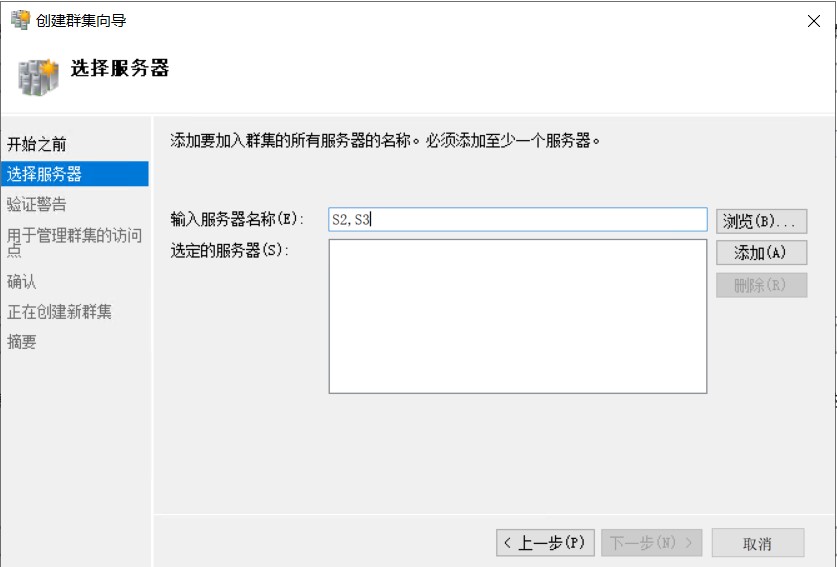The height and width of the screenshot is (567, 837).
Task: Click the 选定的服务器(S) label
Action: tap(230, 250)
